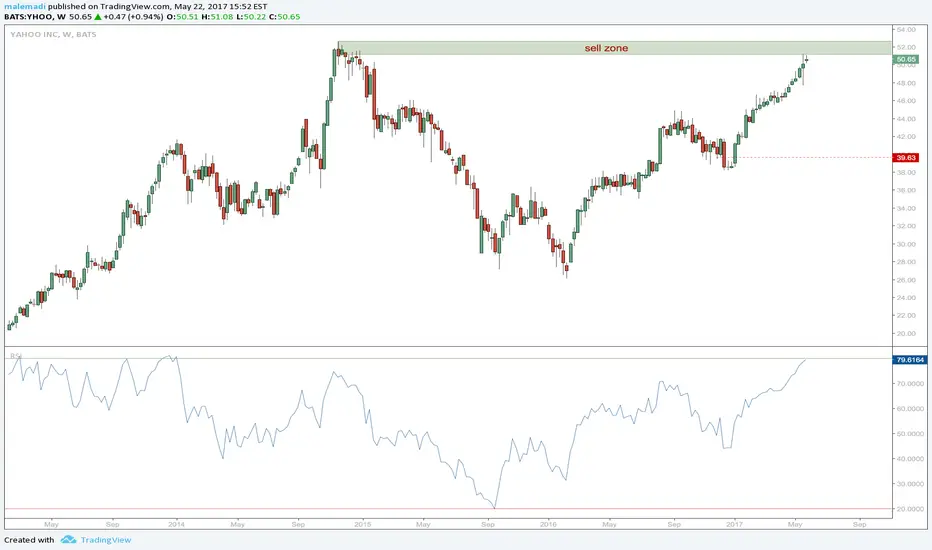Click the 20.0000 RSI axis label

910,509
